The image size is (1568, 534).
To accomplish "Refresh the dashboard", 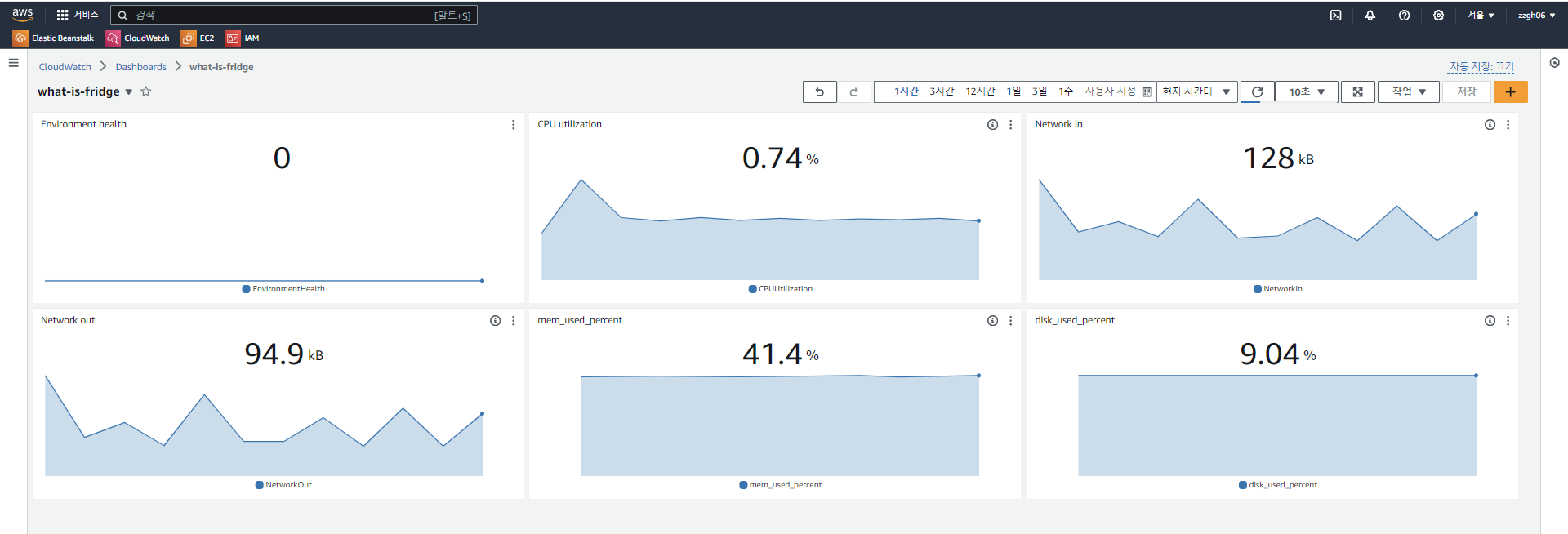I will pos(1258,92).
